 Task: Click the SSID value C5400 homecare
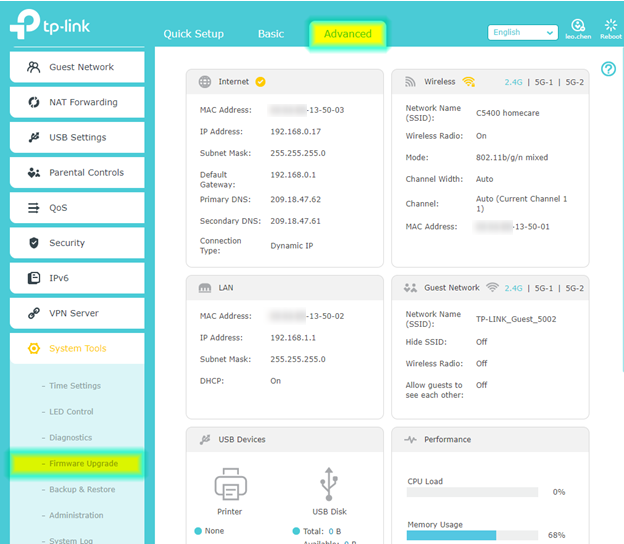pyautogui.click(x=507, y=113)
